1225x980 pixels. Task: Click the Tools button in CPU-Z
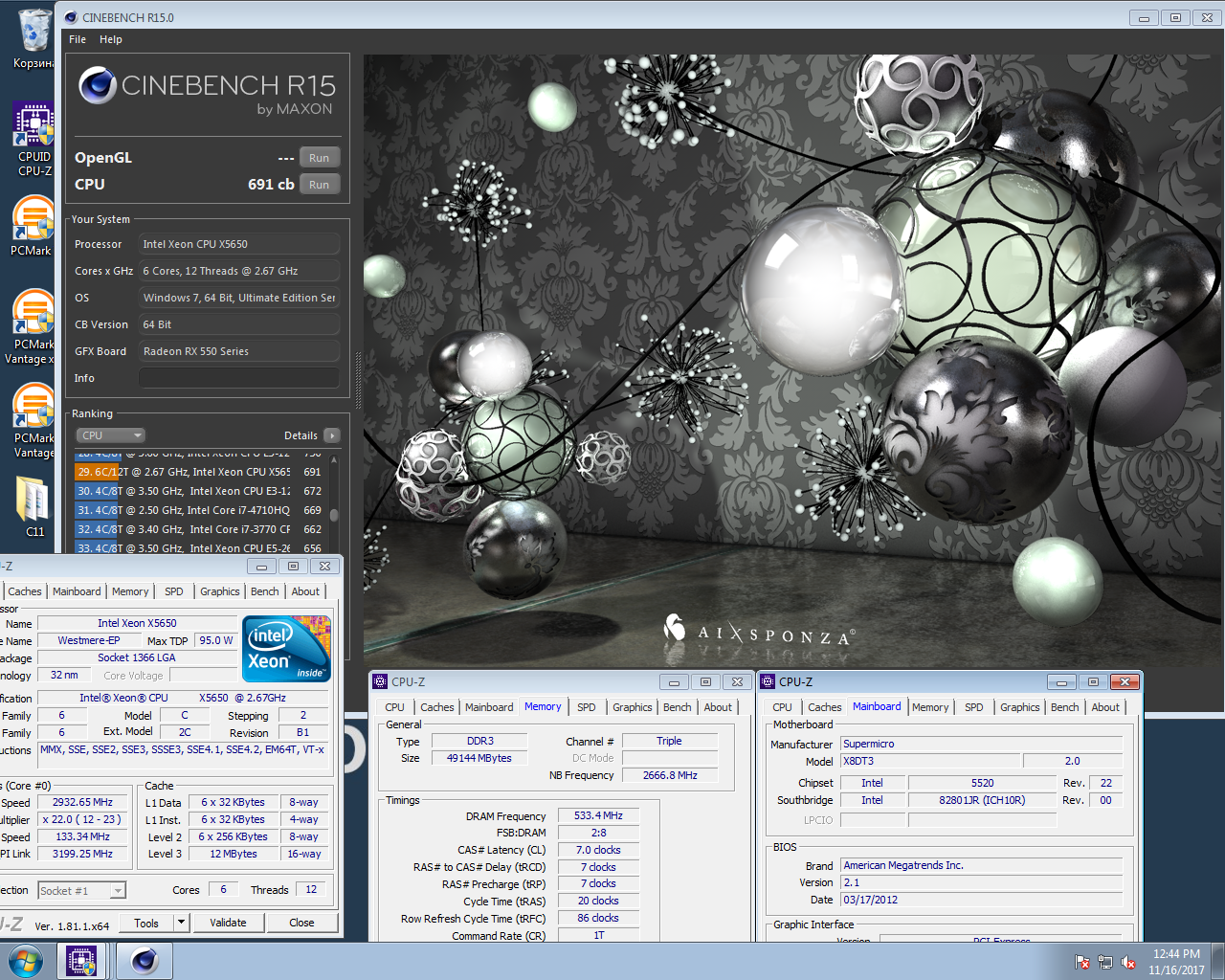click(x=146, y=923)
